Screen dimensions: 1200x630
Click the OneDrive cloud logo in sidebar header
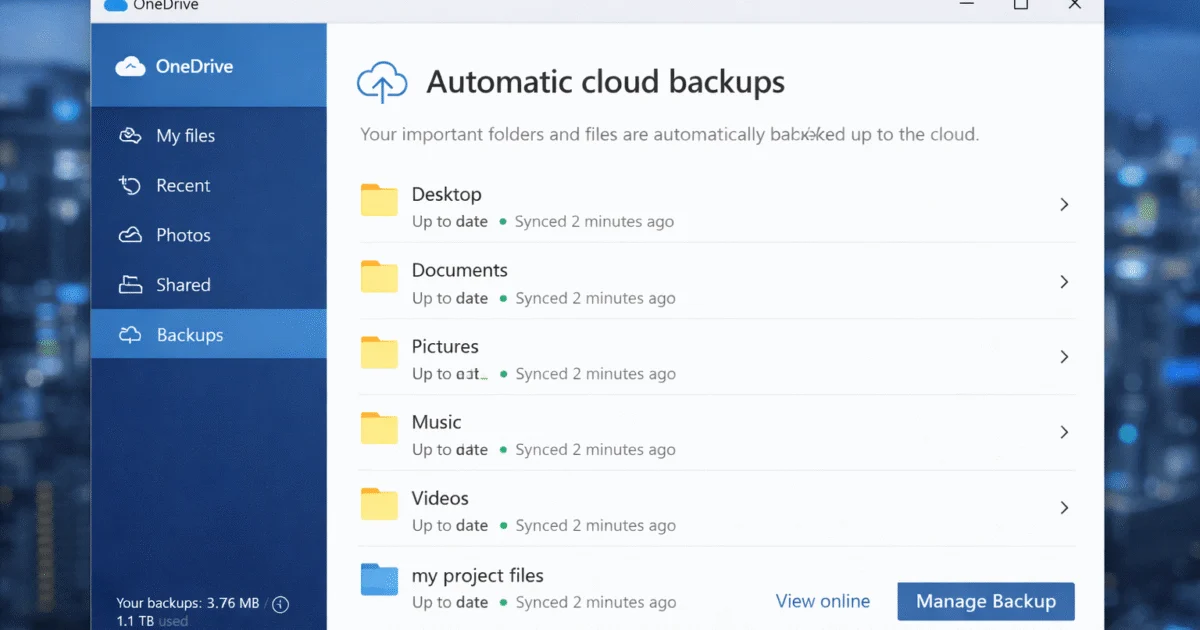click(131, 67)
